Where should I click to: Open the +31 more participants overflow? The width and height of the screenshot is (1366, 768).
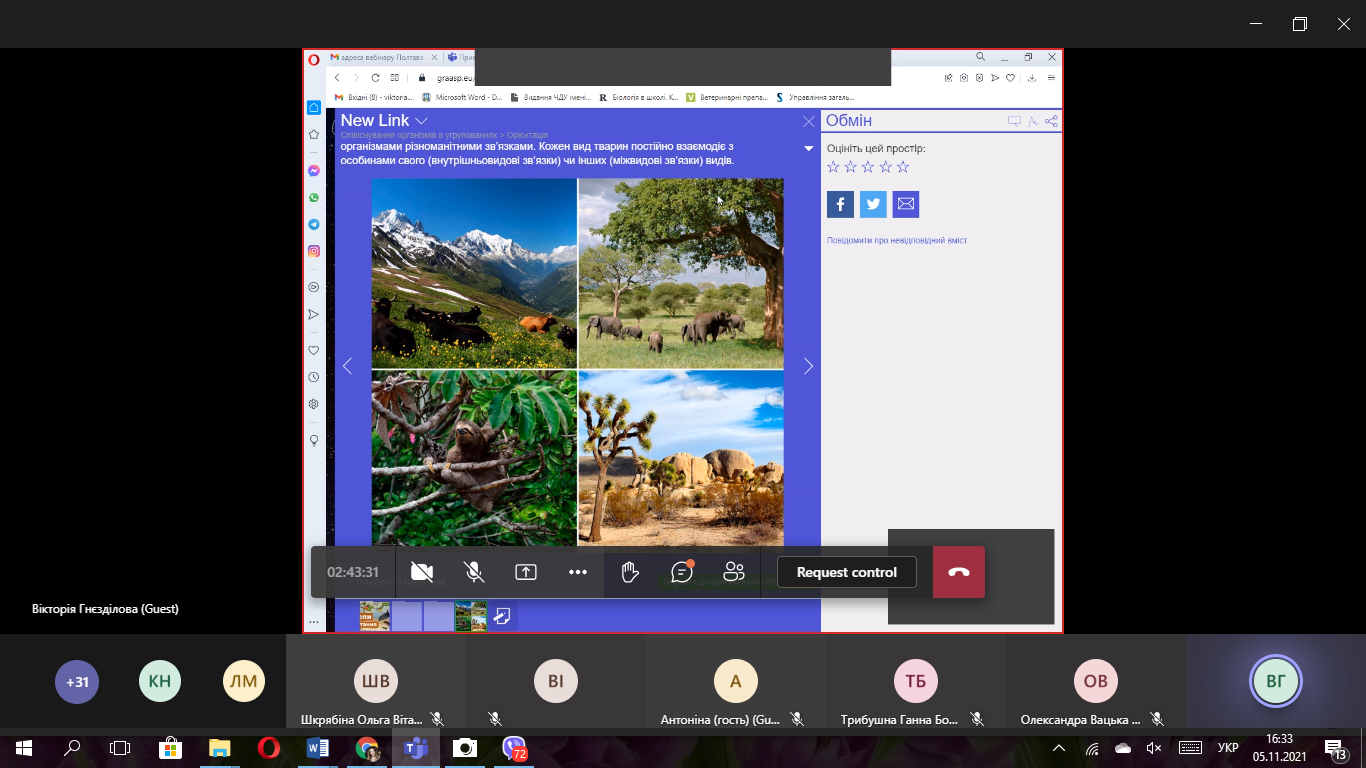[x=77, y=682]
